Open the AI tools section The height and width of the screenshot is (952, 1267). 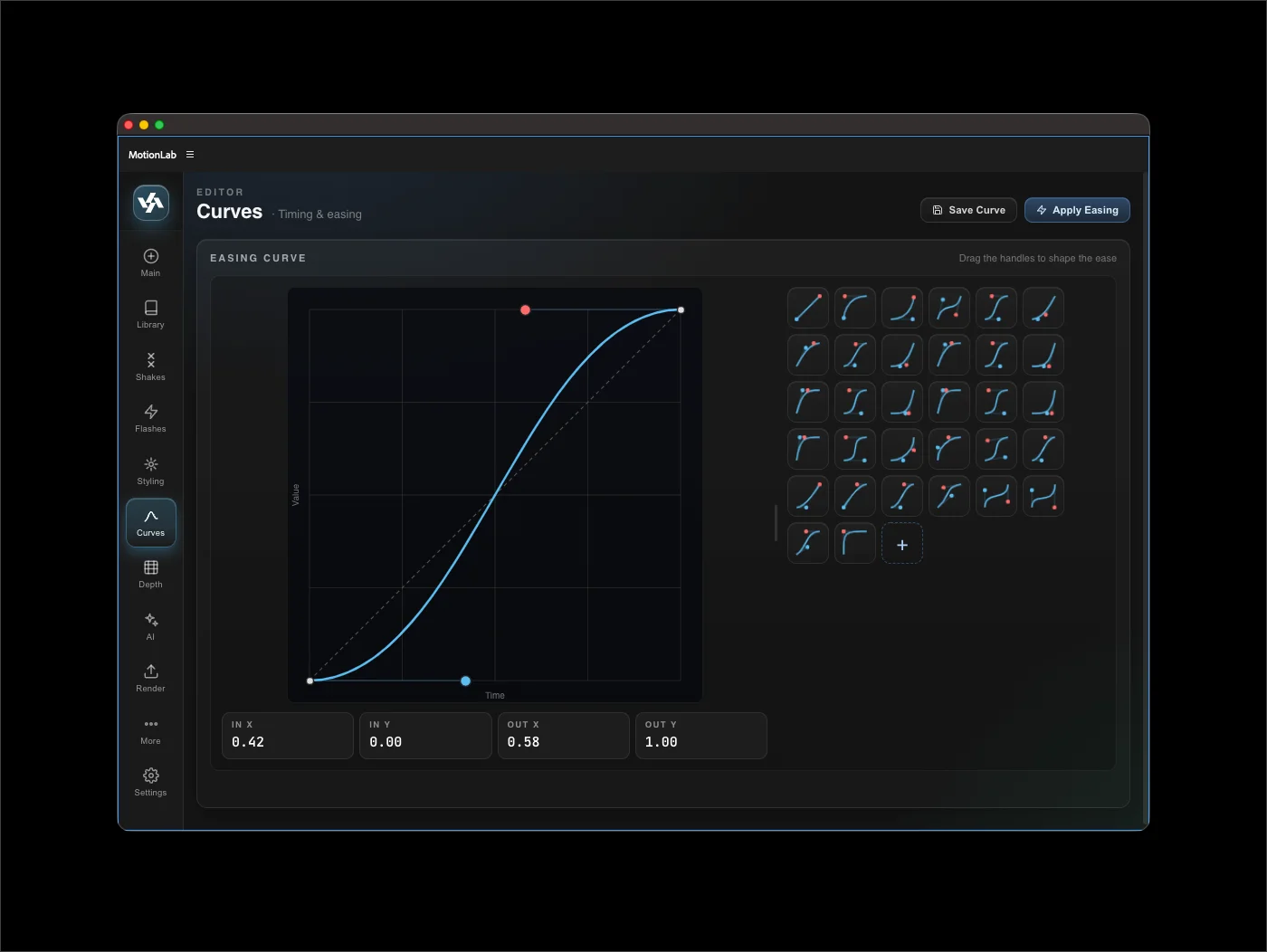(x=150, y=626)
